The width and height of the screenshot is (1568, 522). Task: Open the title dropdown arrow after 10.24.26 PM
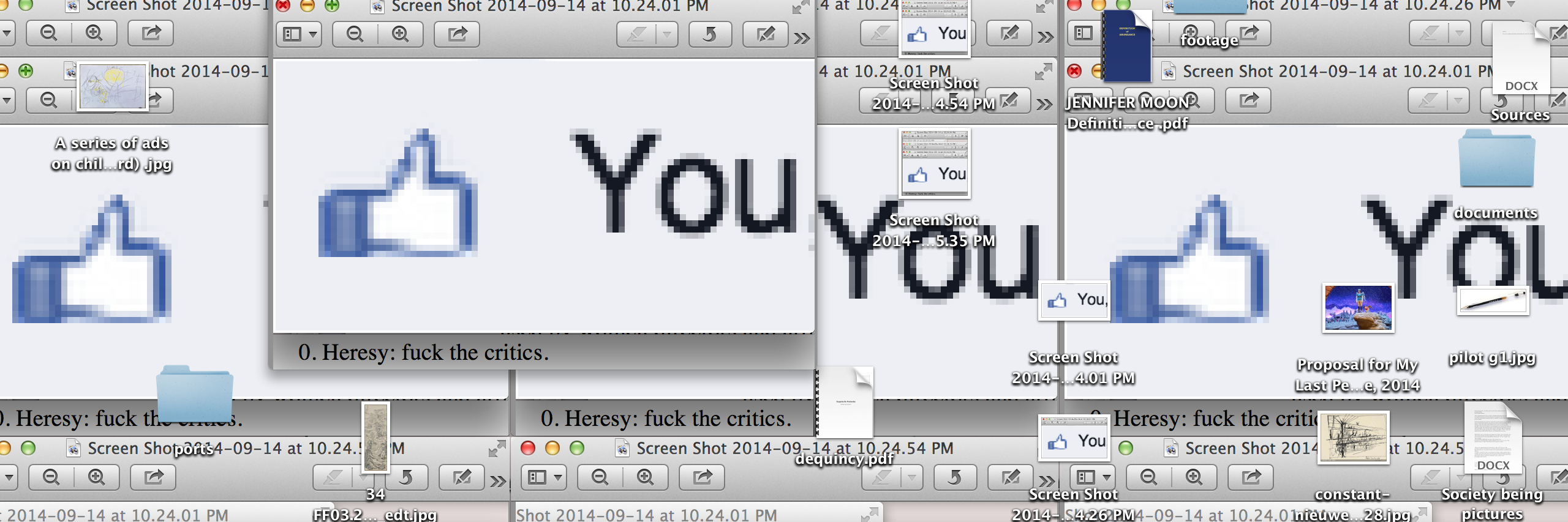coord(1511,5)
